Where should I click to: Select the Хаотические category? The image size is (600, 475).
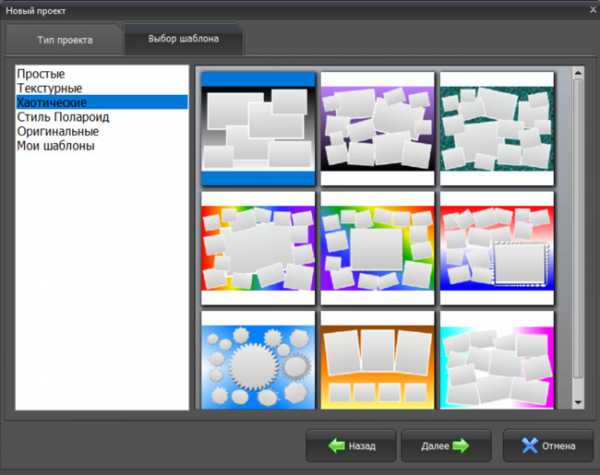tap(52, 102)
